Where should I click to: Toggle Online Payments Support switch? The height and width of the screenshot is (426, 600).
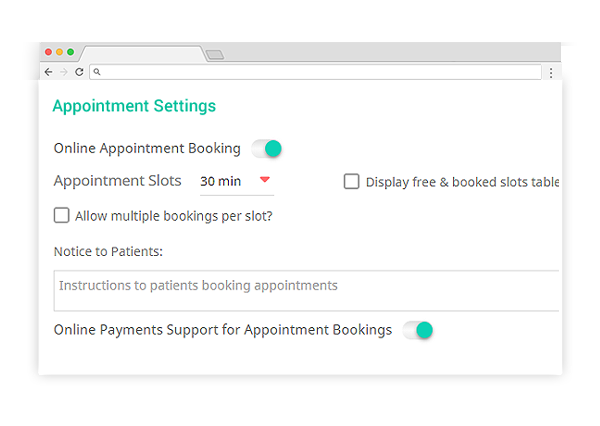(x=418, y=330)
